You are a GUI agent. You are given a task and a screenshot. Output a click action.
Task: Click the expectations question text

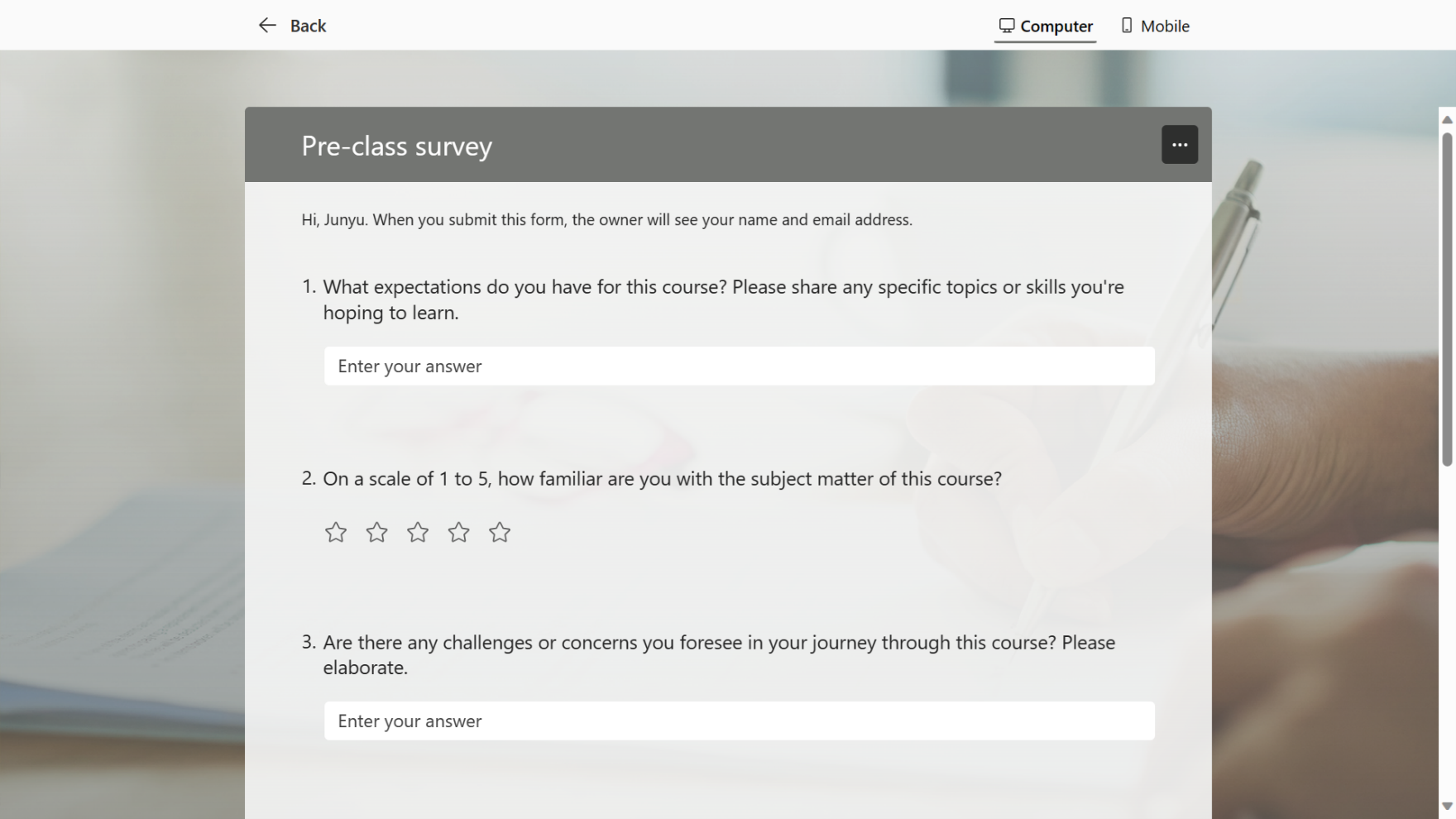723,299
